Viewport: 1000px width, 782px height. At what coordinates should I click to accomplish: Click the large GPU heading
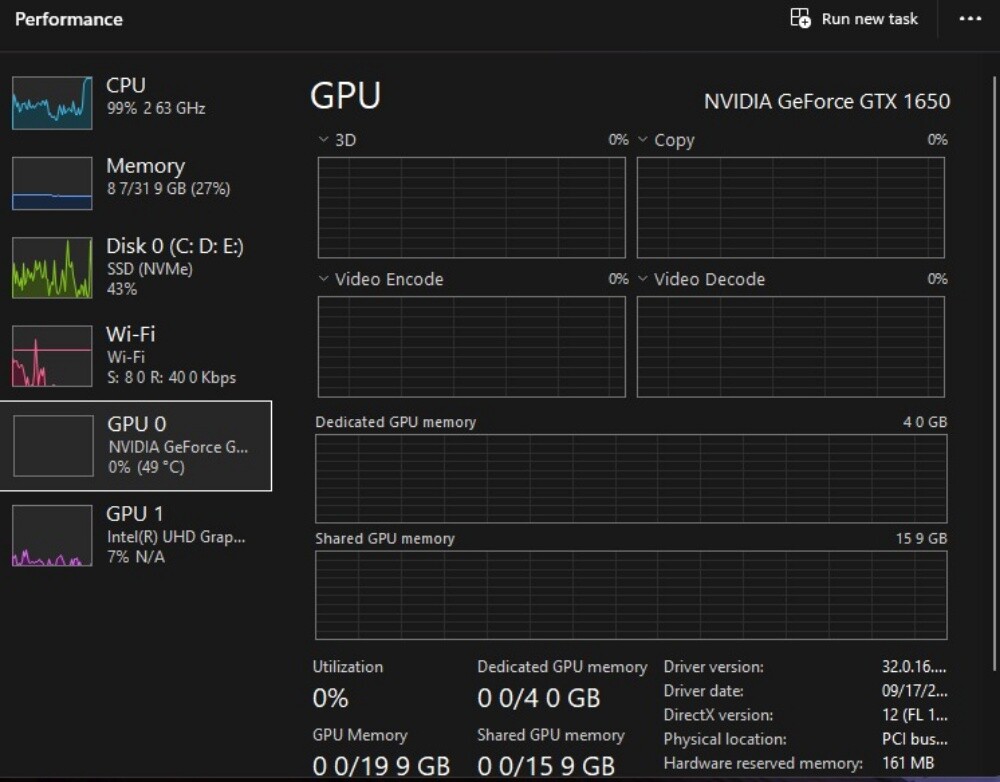[345, 96]
